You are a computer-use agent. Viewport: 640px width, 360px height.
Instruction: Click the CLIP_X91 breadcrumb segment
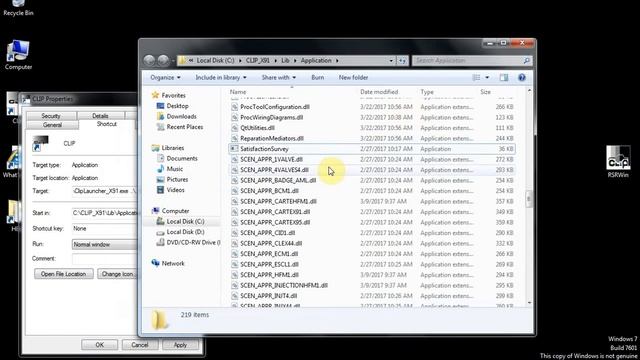click(258, 60)
